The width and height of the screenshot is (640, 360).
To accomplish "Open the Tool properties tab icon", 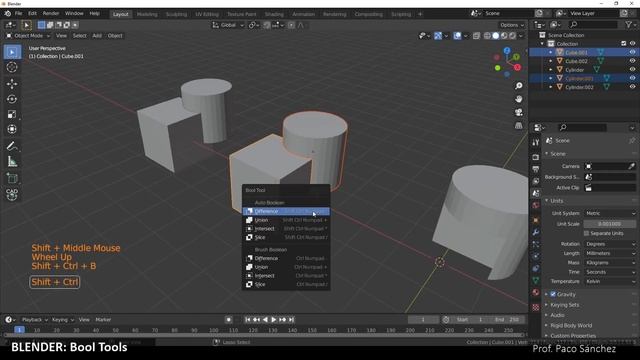I will (536, 142).
